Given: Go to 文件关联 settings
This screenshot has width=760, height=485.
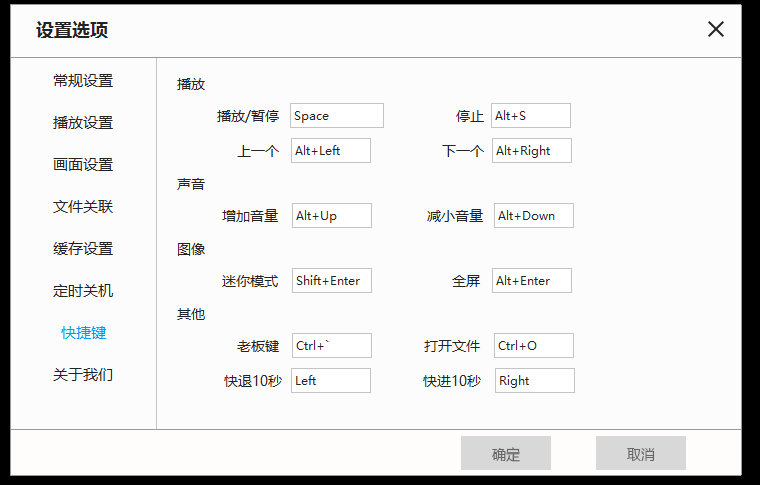Looking at the screenshot, I should (83, 207).
